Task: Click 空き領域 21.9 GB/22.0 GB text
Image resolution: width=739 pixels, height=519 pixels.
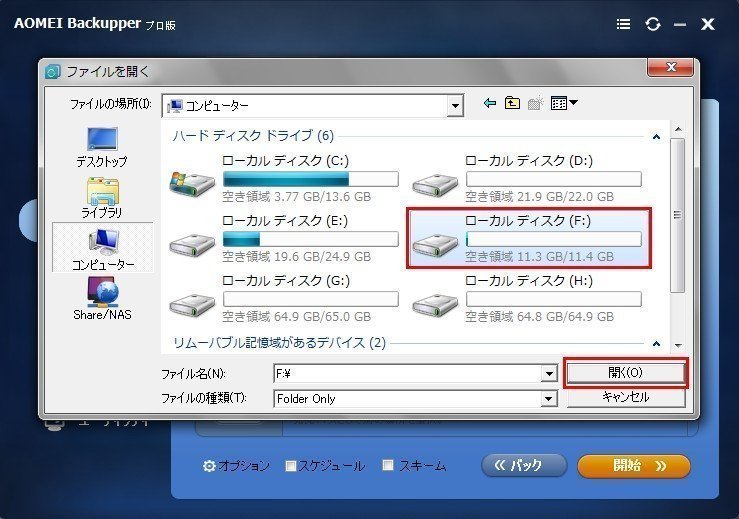Action: click(540, 197)
